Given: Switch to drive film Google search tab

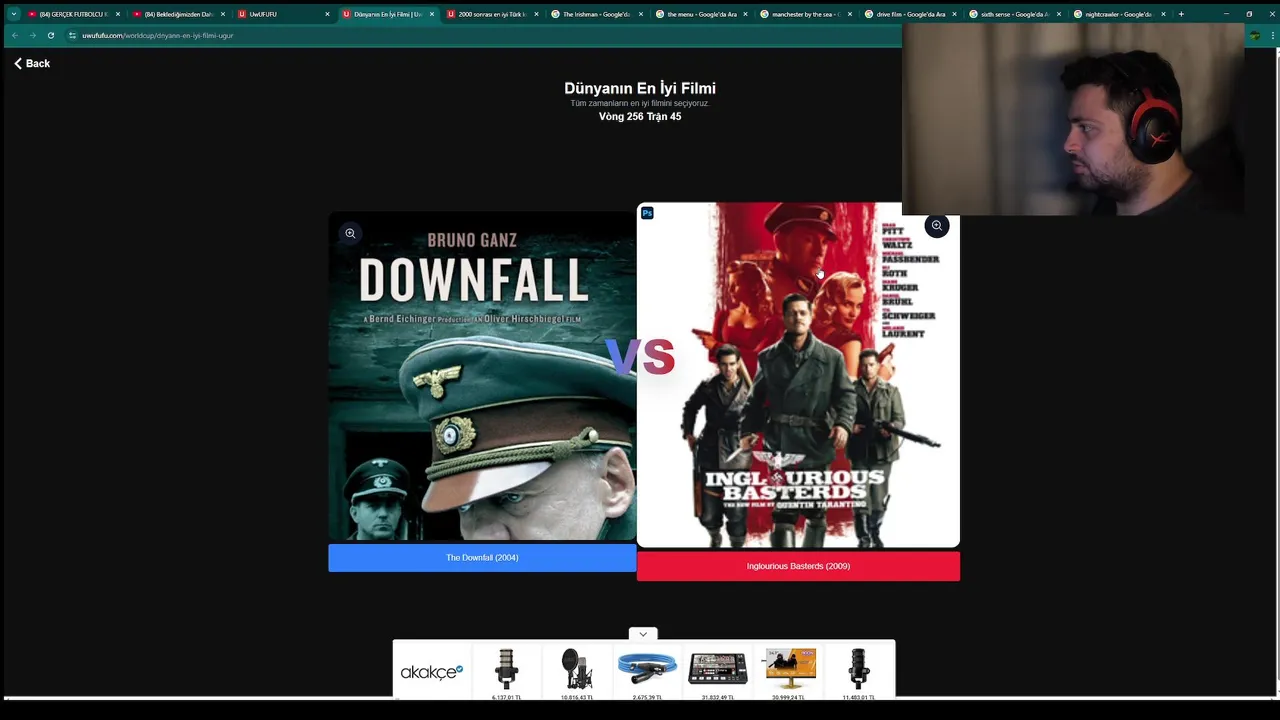Looking at the screenshot, I should [x=910, y=14].
